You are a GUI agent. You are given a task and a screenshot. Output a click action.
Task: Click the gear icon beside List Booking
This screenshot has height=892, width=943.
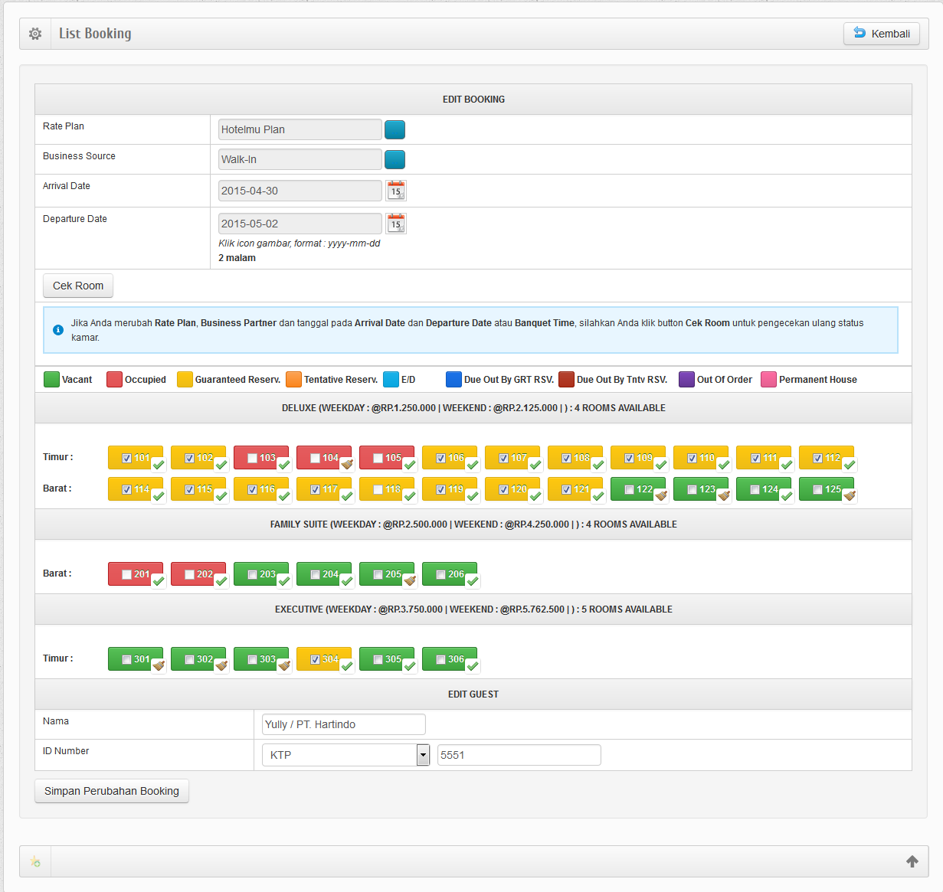click(x=36, y=34)
